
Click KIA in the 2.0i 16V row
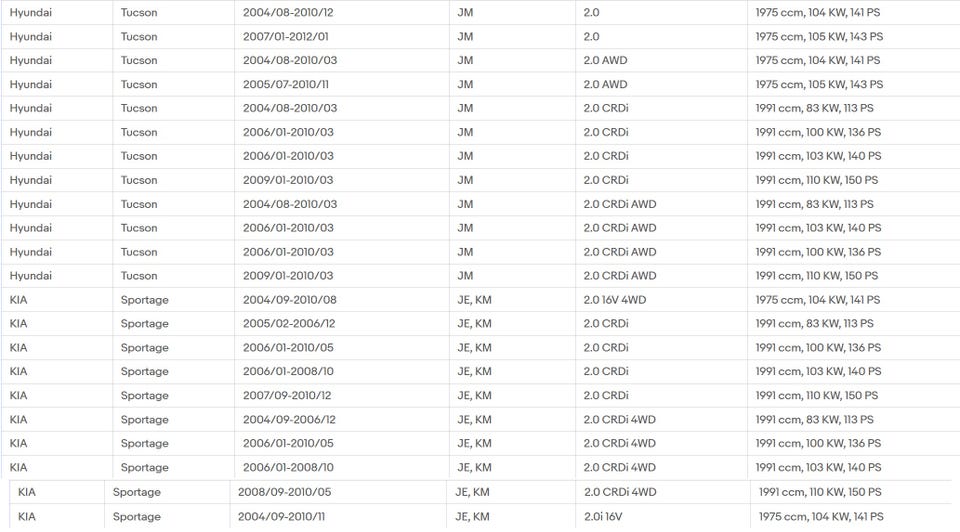click(27, 517)
